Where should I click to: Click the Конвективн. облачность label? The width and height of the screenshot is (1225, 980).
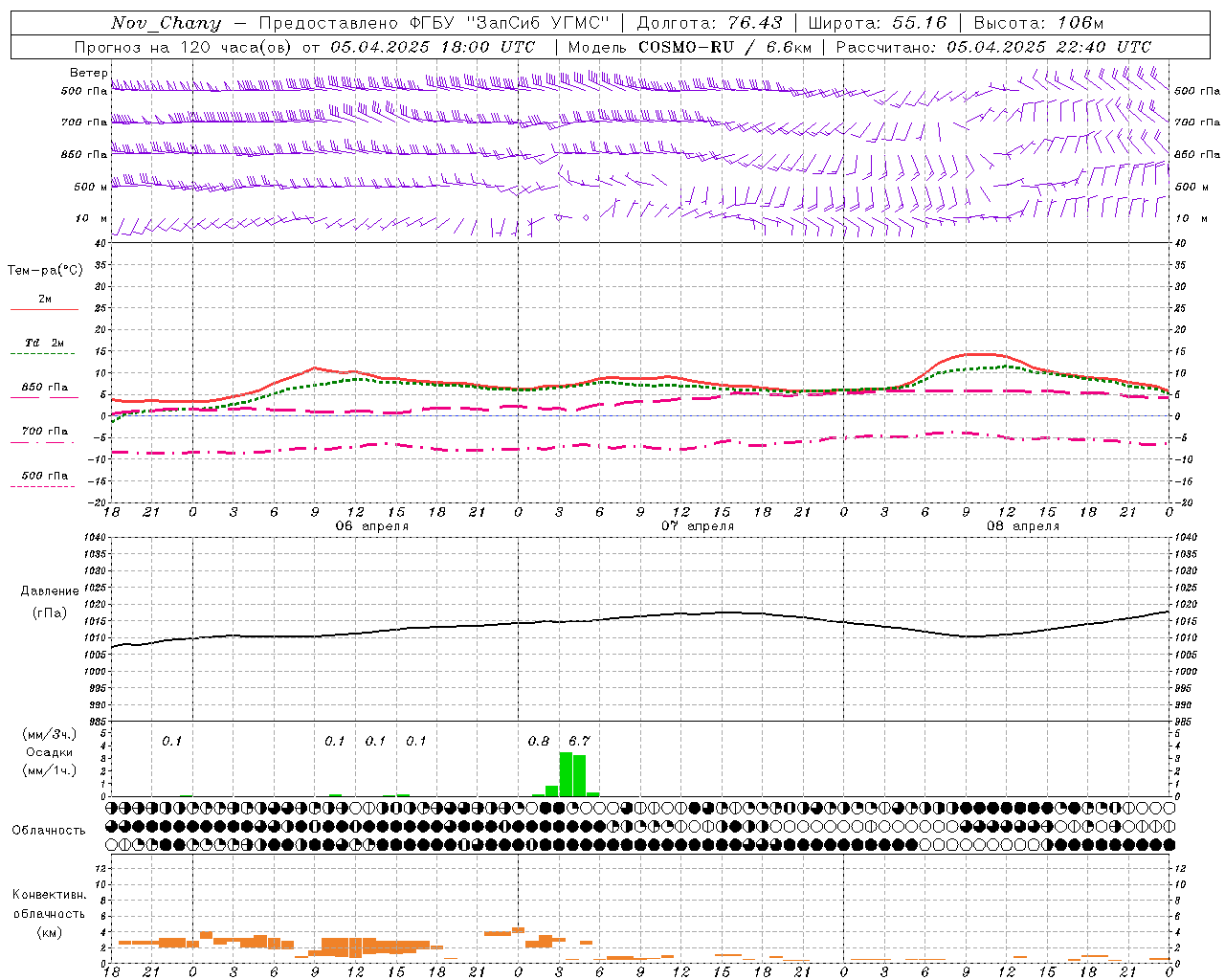point(49,913)
